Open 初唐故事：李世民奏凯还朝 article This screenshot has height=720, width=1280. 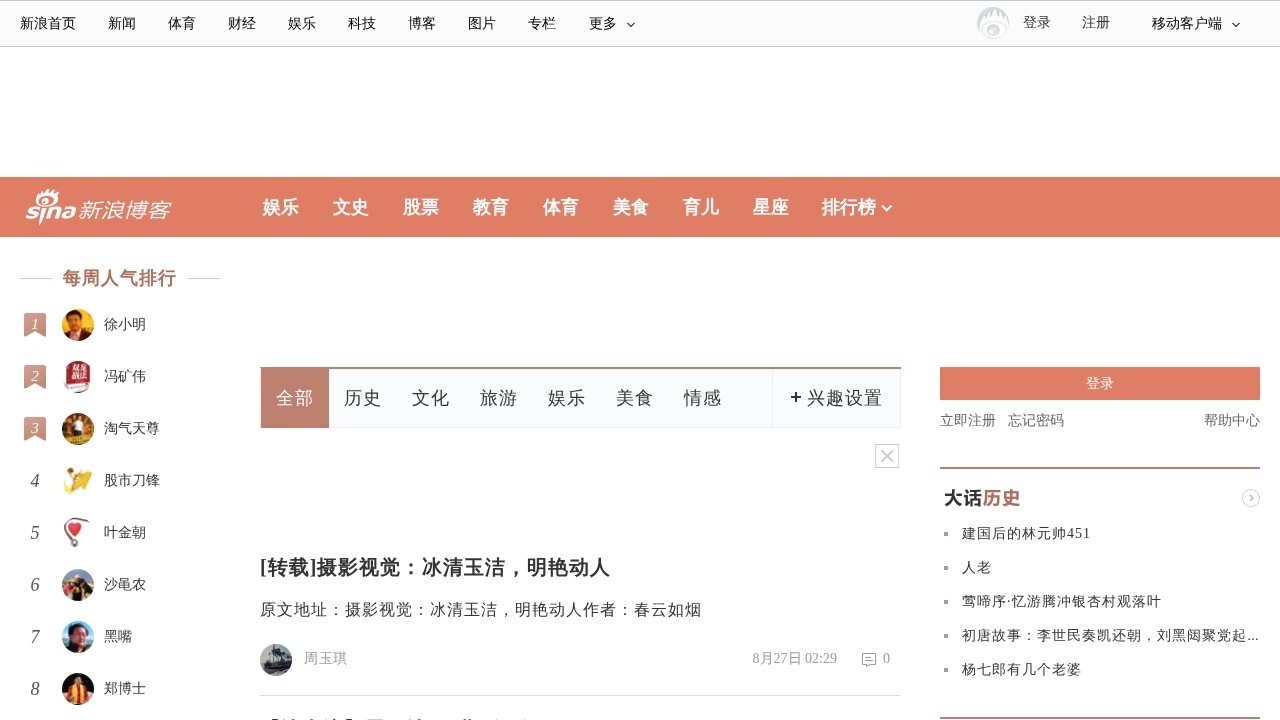coord(1110,636)
